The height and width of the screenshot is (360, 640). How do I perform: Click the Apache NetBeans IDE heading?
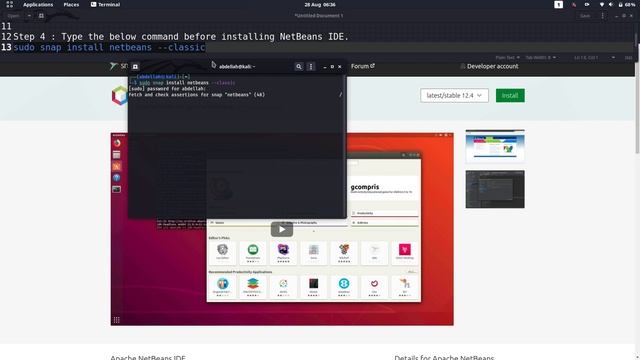pos(148,357)
